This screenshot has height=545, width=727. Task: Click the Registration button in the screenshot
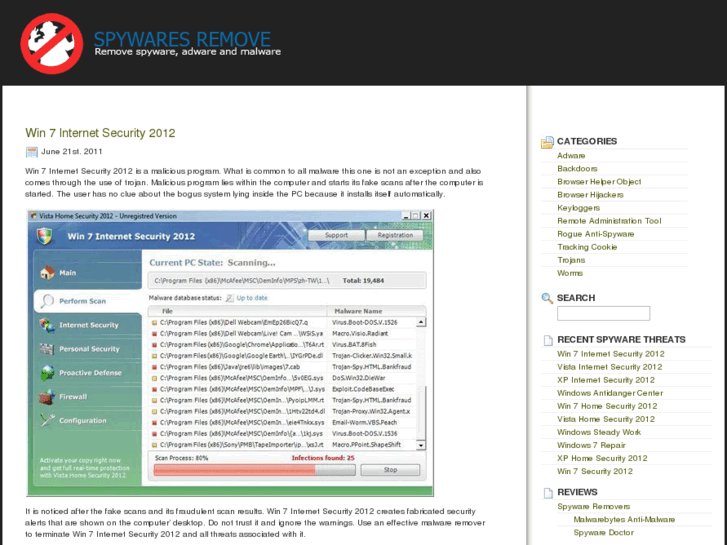coord(395,235)
